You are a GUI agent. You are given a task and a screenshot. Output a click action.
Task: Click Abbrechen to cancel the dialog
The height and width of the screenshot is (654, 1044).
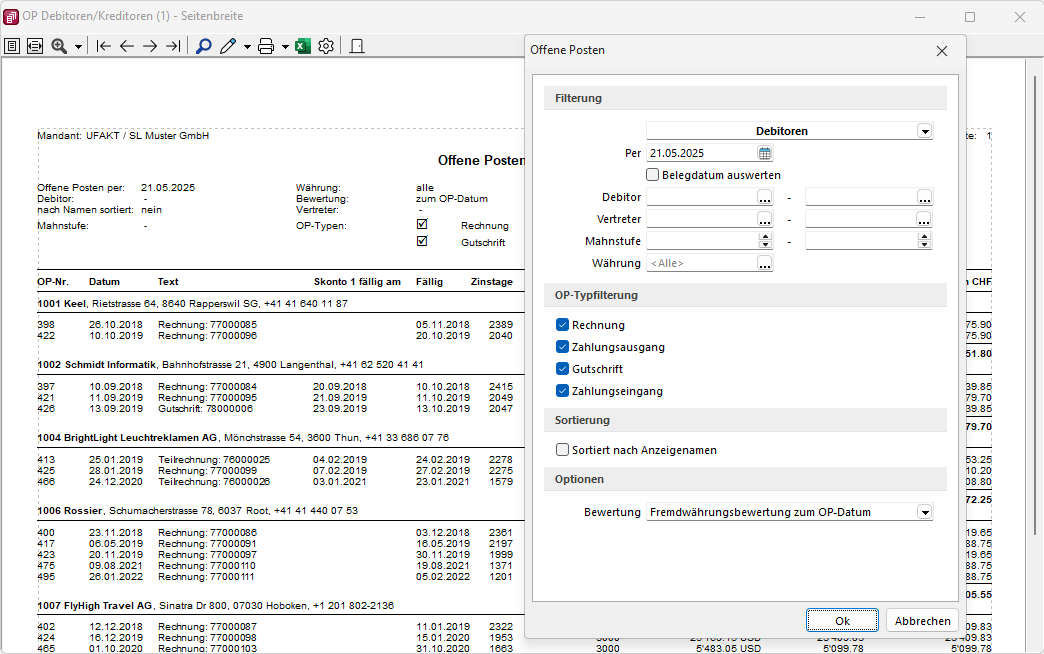[x=922, y=621]
